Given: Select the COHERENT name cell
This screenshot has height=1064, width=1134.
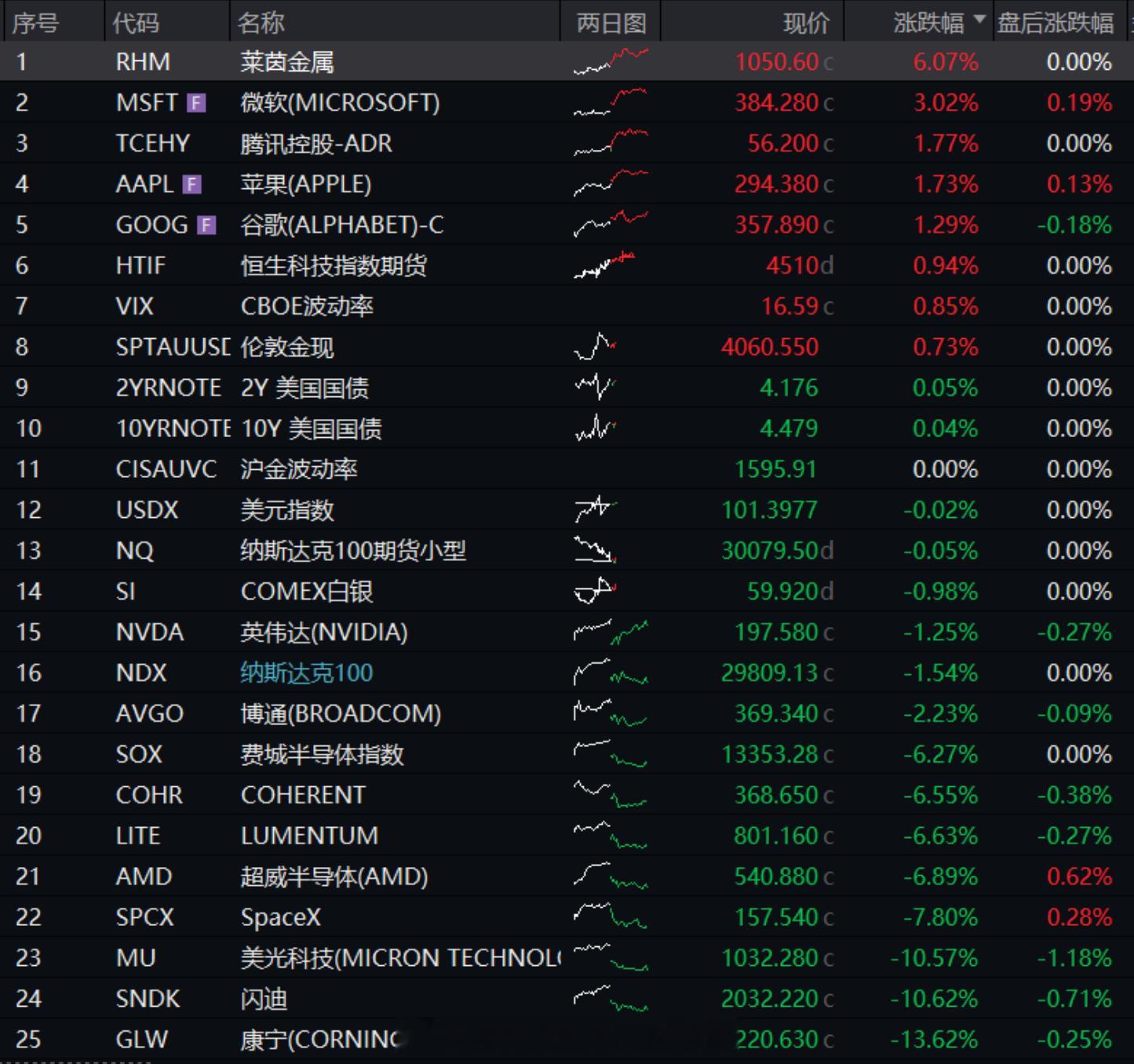Looking at the screenshot, I should pyautogui.click(x=303, y=796).
